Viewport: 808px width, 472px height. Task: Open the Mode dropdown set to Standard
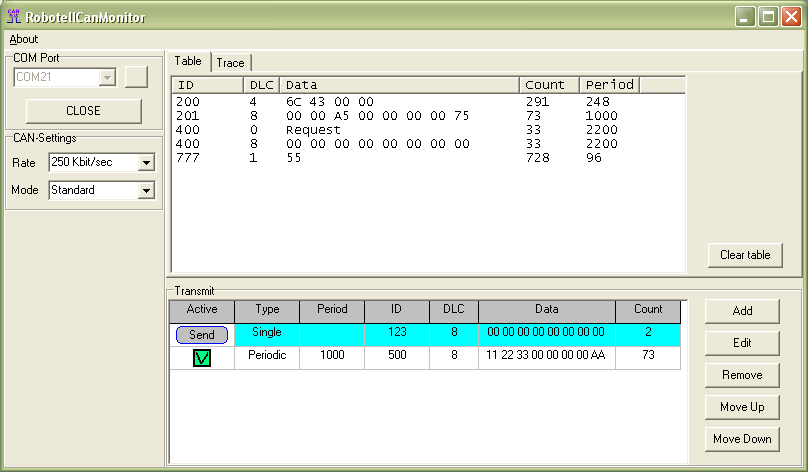click(147, 190)
